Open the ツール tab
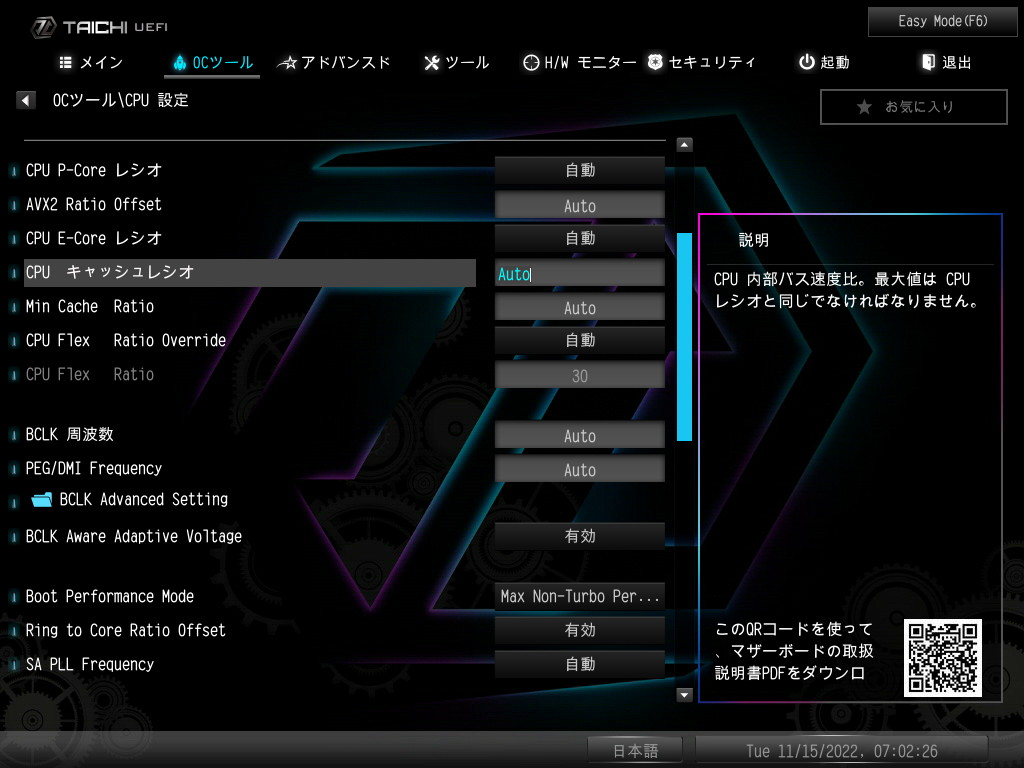This screenshot has height=768, width=1024. click(456, 62)
